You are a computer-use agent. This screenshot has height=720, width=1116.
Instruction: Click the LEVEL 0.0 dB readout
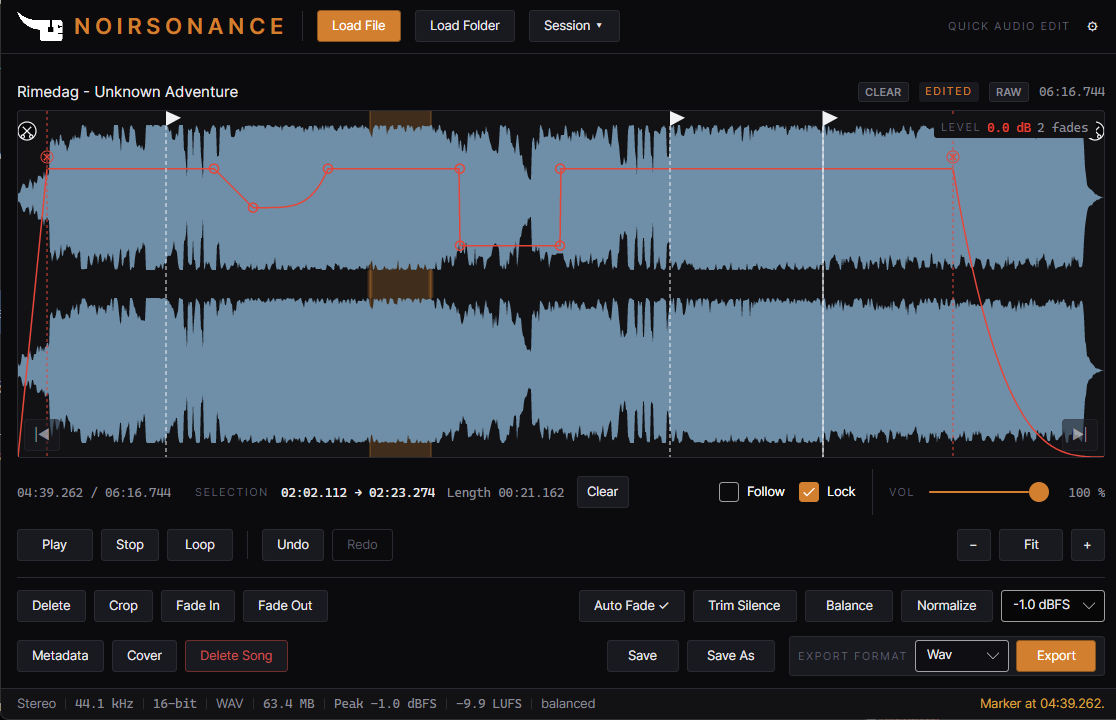coord(986,127)
